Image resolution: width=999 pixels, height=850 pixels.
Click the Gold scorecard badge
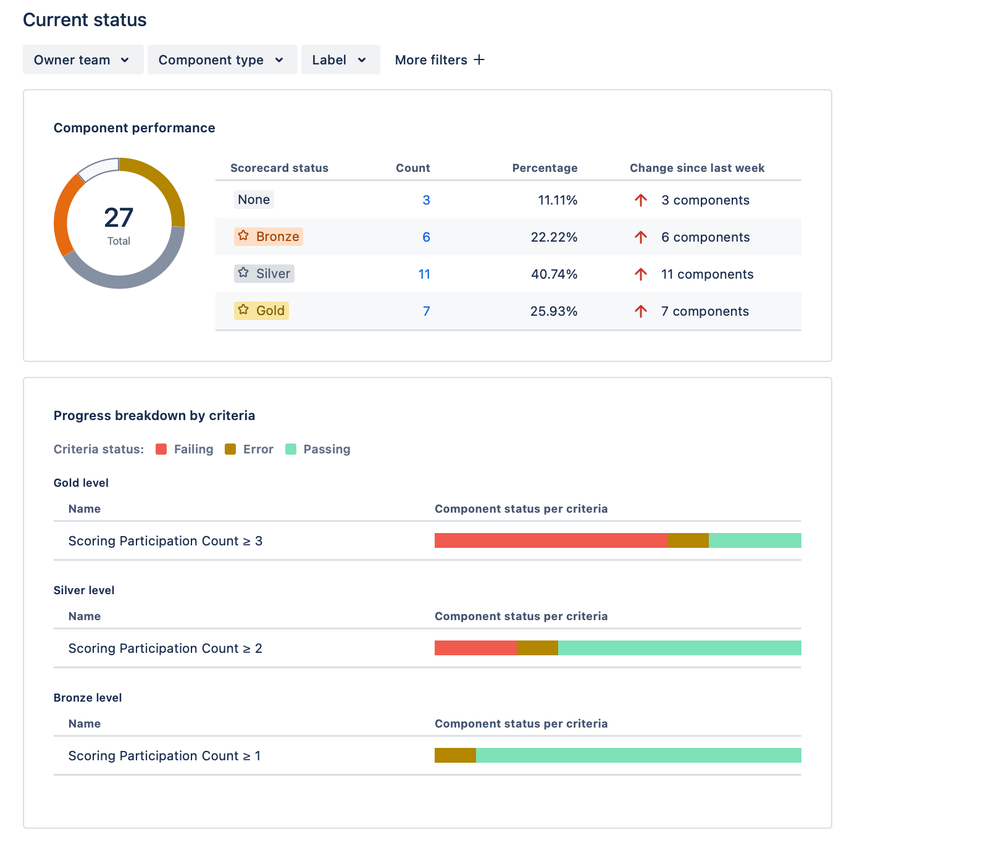[261, 310]
